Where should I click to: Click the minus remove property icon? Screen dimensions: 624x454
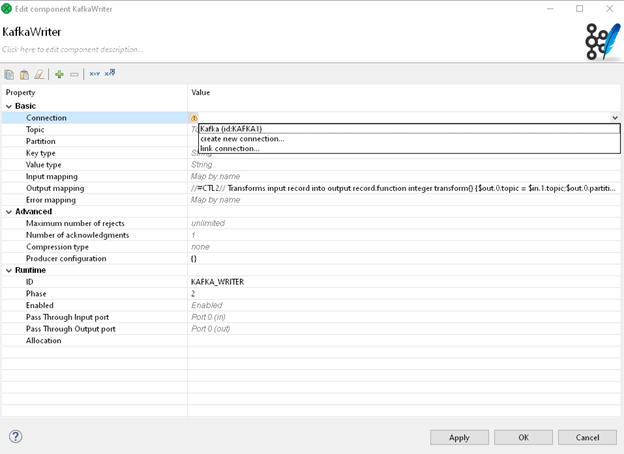(x=74, y=74)
